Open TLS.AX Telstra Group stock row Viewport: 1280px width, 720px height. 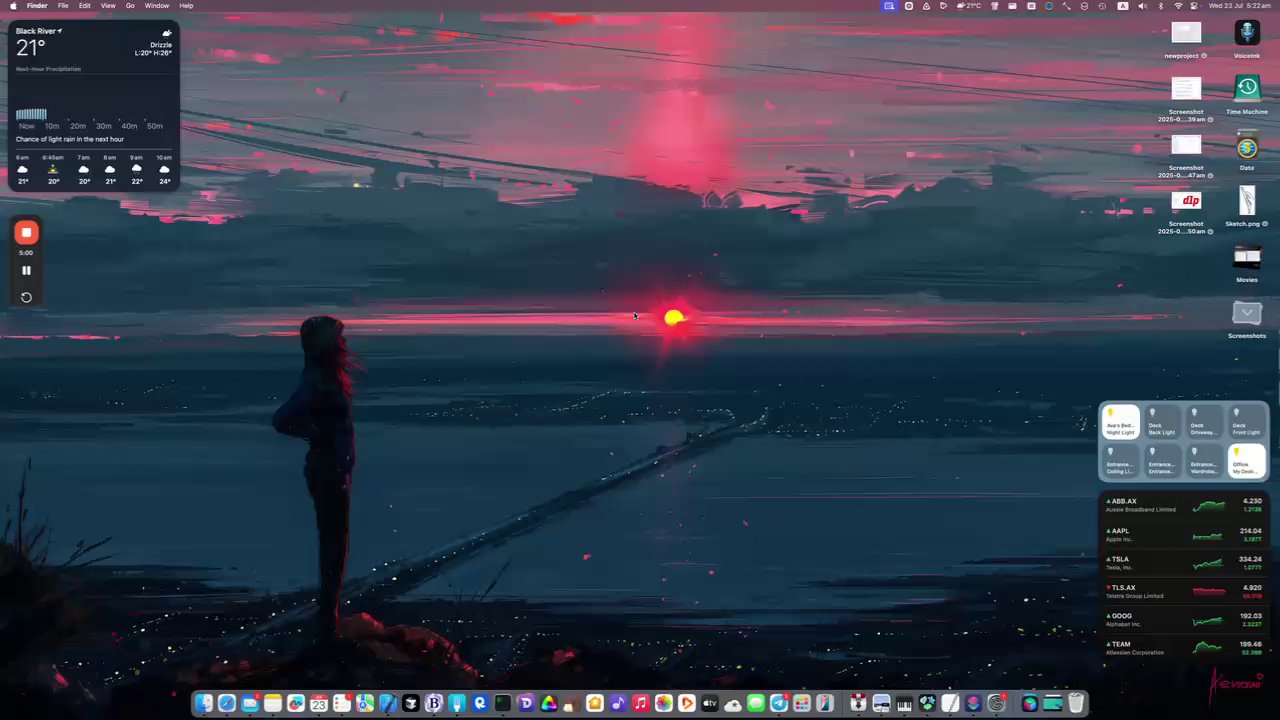(x=1184, y=591)
